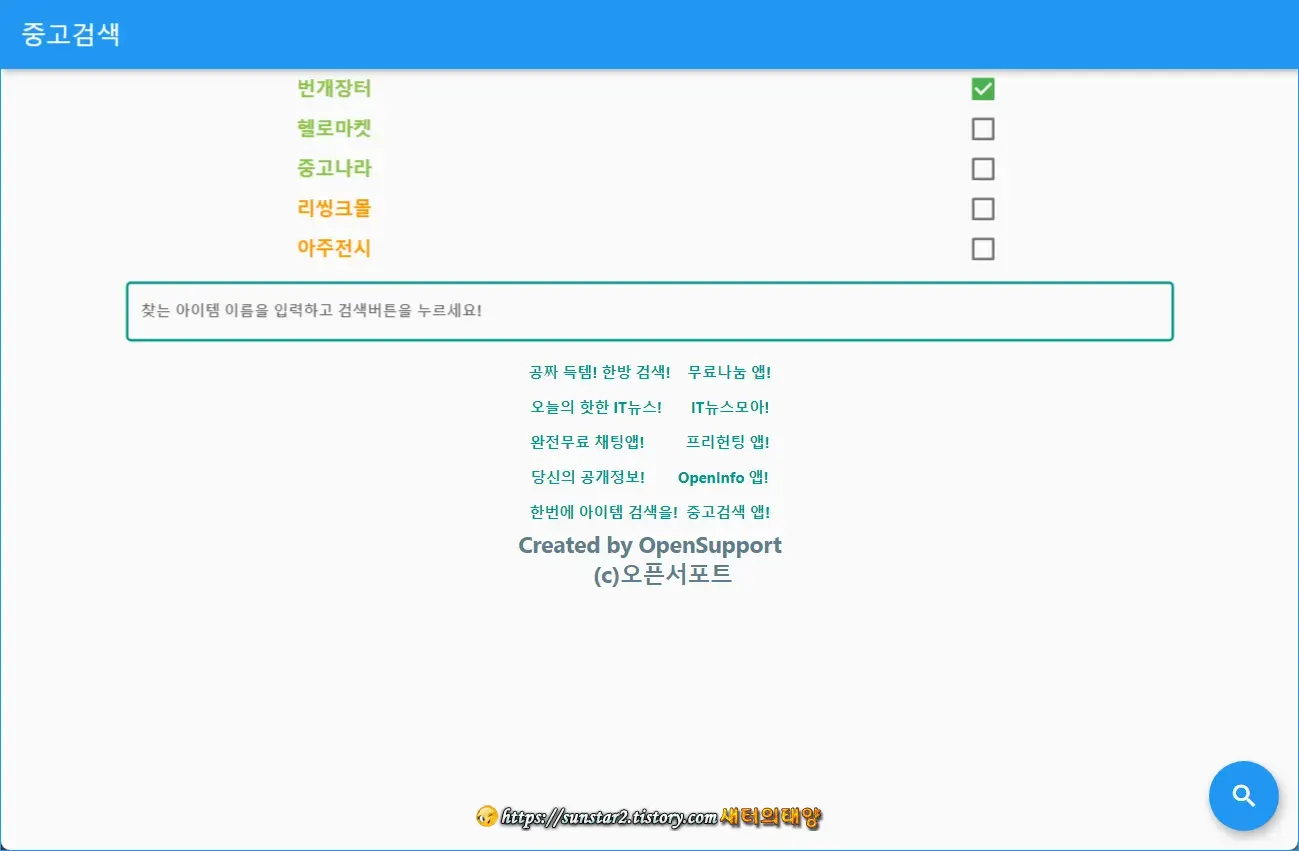Check the 아주전시 checkbox

[x=982, y=248]
